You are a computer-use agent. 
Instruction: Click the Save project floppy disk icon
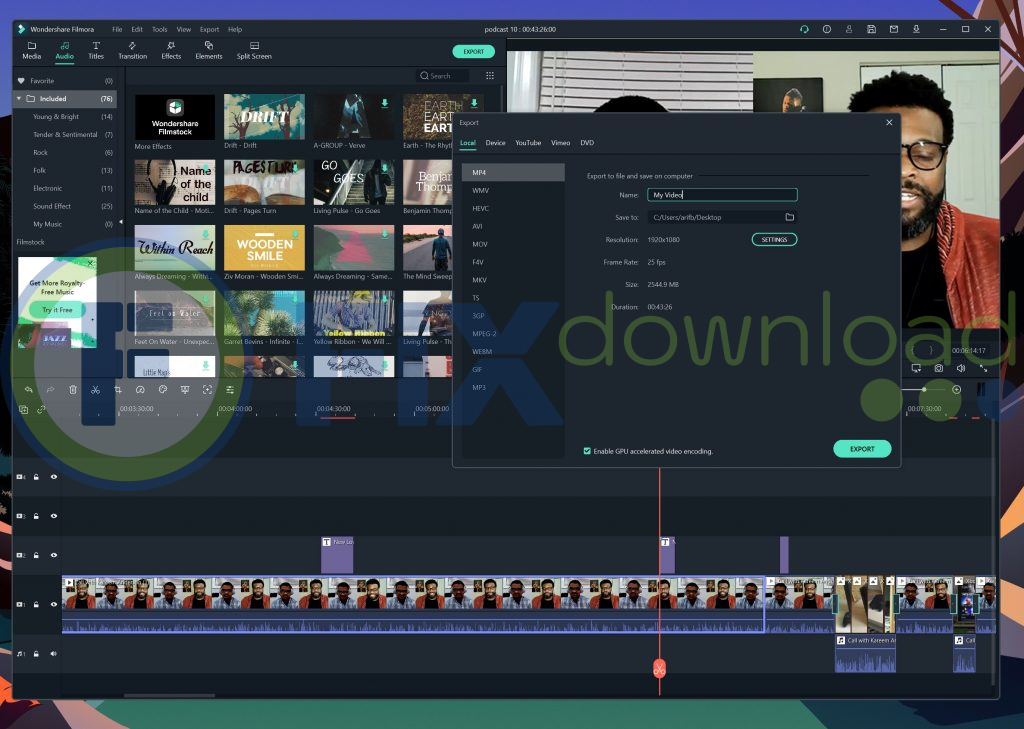click(x=872, y=29)
